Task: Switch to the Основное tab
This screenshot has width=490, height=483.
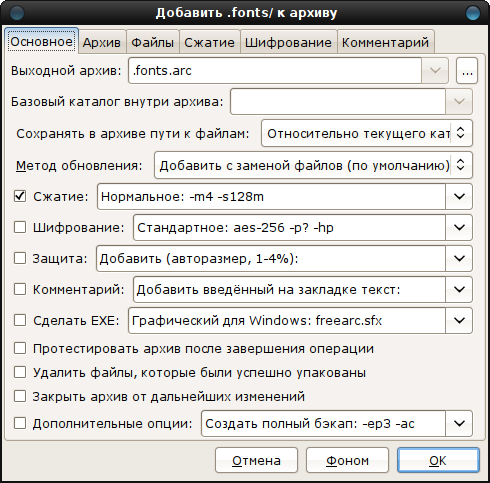Action: pyautogui.click(x=42, y=41)
